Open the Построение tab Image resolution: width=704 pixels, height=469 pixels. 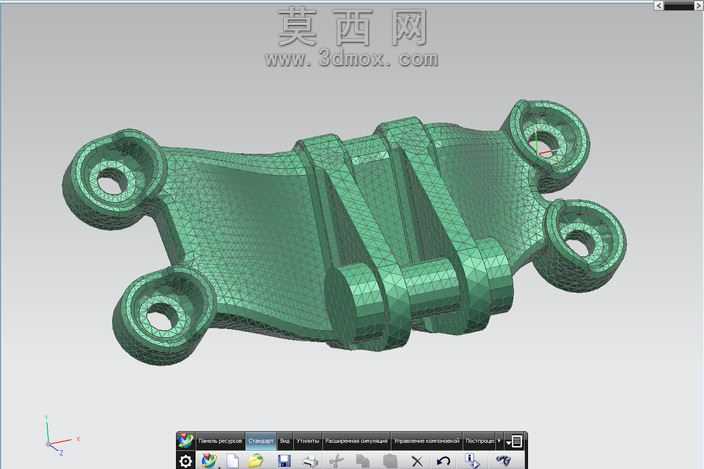pyautogui.click(x=479, y=441)
